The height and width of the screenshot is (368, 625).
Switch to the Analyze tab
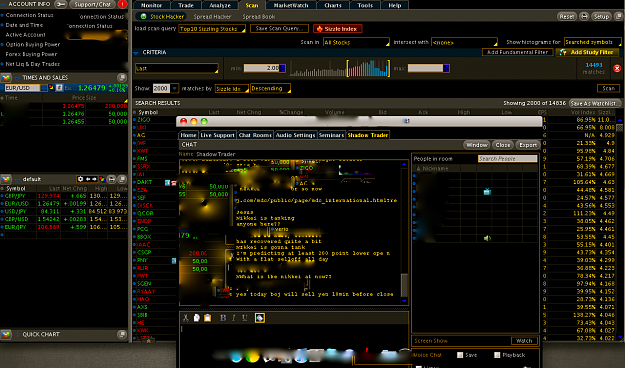tap(220, 5)
